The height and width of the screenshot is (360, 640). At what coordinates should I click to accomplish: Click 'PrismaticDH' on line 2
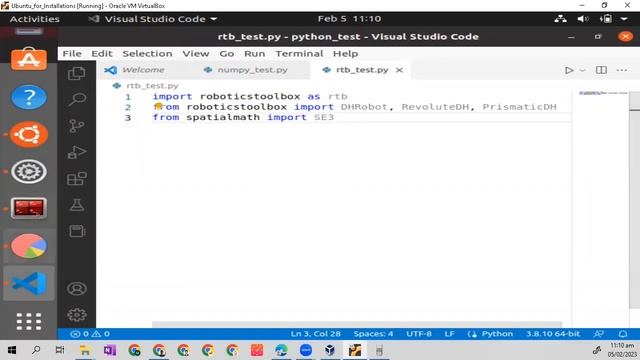[519, 107]
